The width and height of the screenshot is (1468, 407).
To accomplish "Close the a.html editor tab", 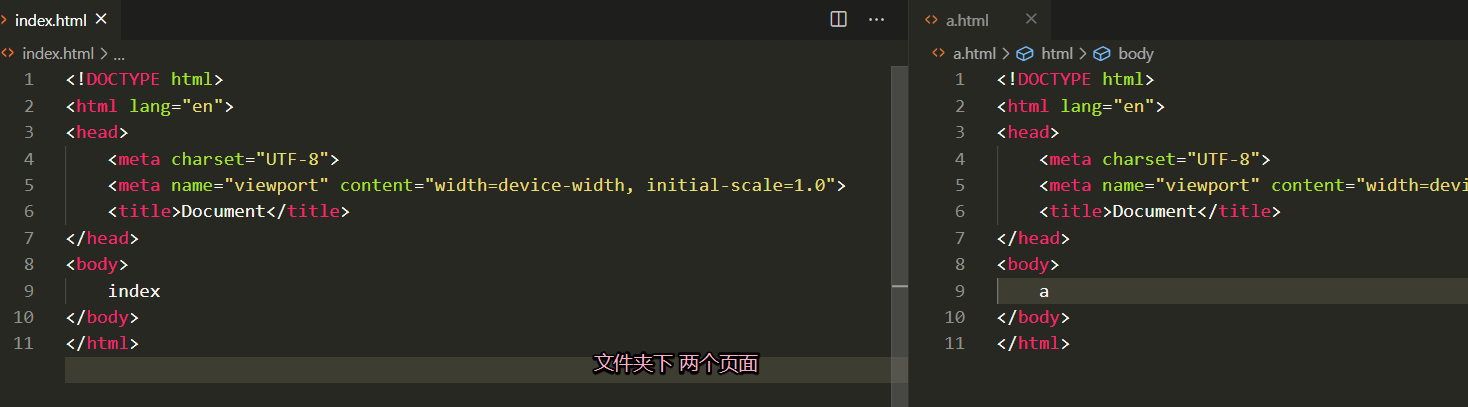I will tap(1031, 19).
